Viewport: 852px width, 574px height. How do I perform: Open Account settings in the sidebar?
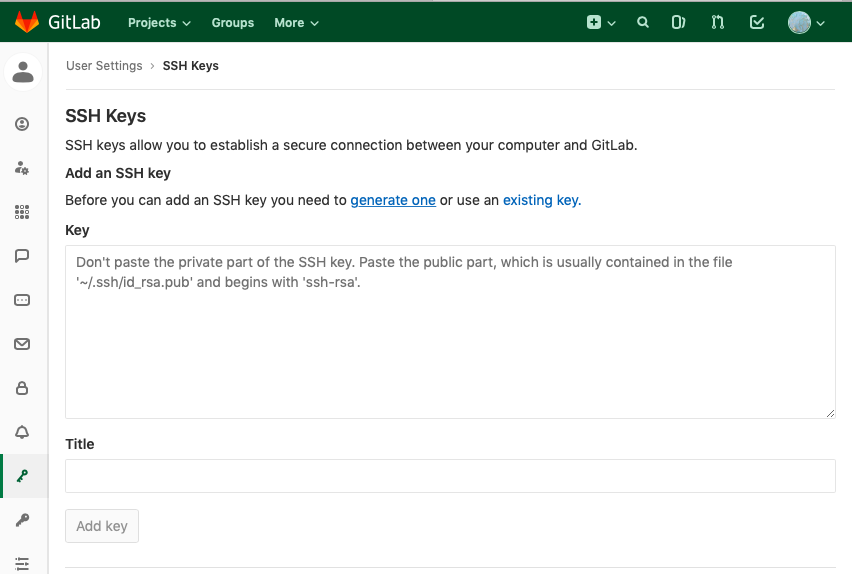coord(22,168)
